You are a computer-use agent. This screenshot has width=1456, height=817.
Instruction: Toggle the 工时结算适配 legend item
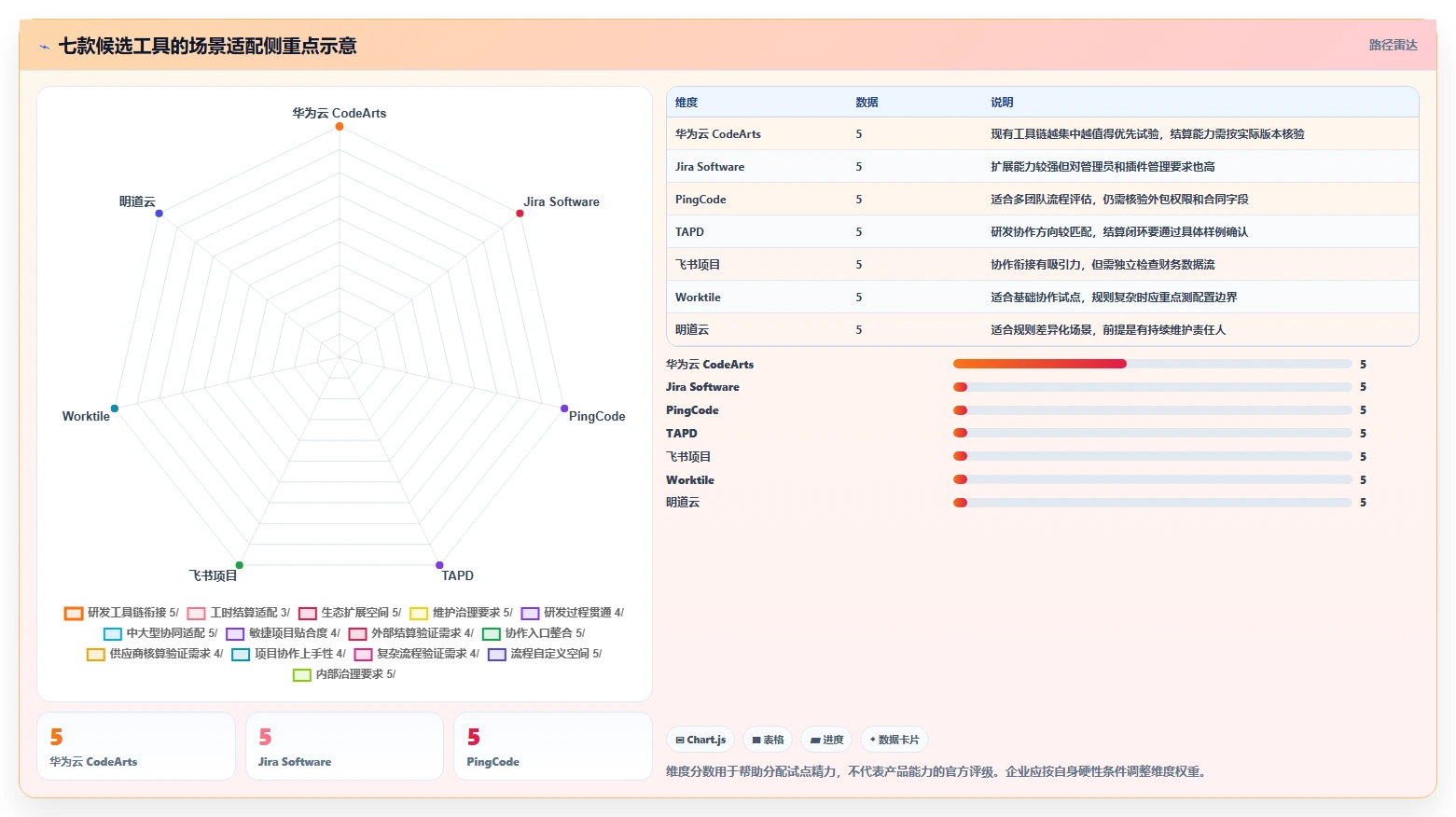pos(239,613)
